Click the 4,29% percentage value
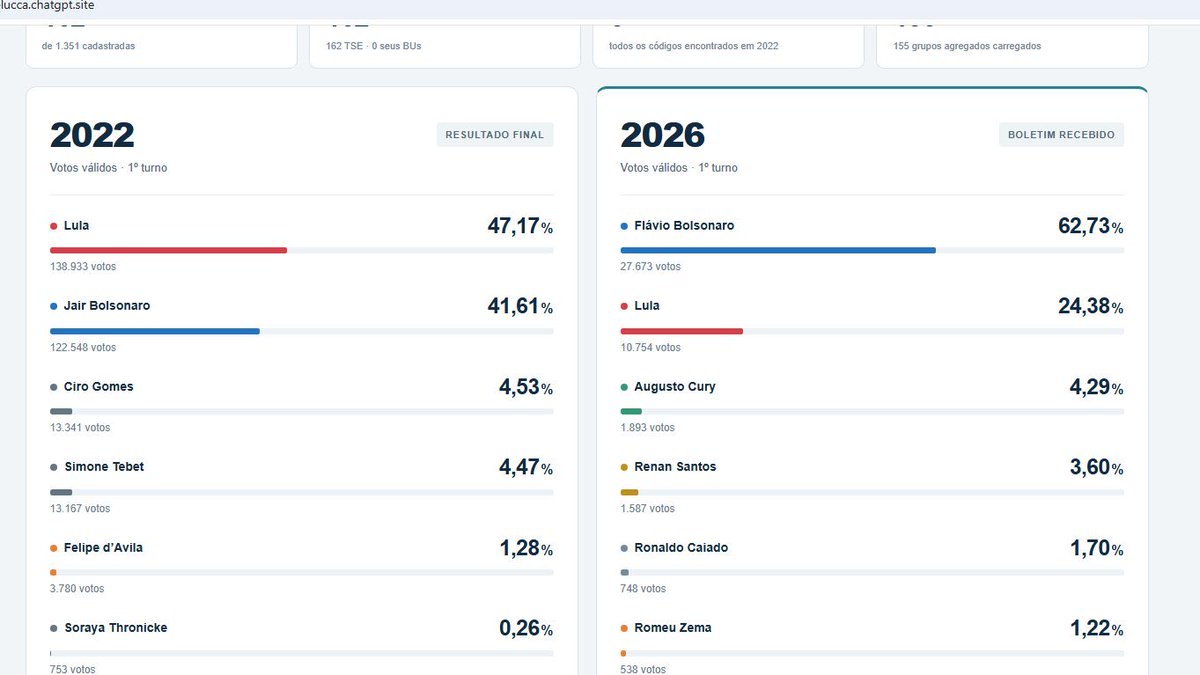The image size is (1200, 675). 1097,387
